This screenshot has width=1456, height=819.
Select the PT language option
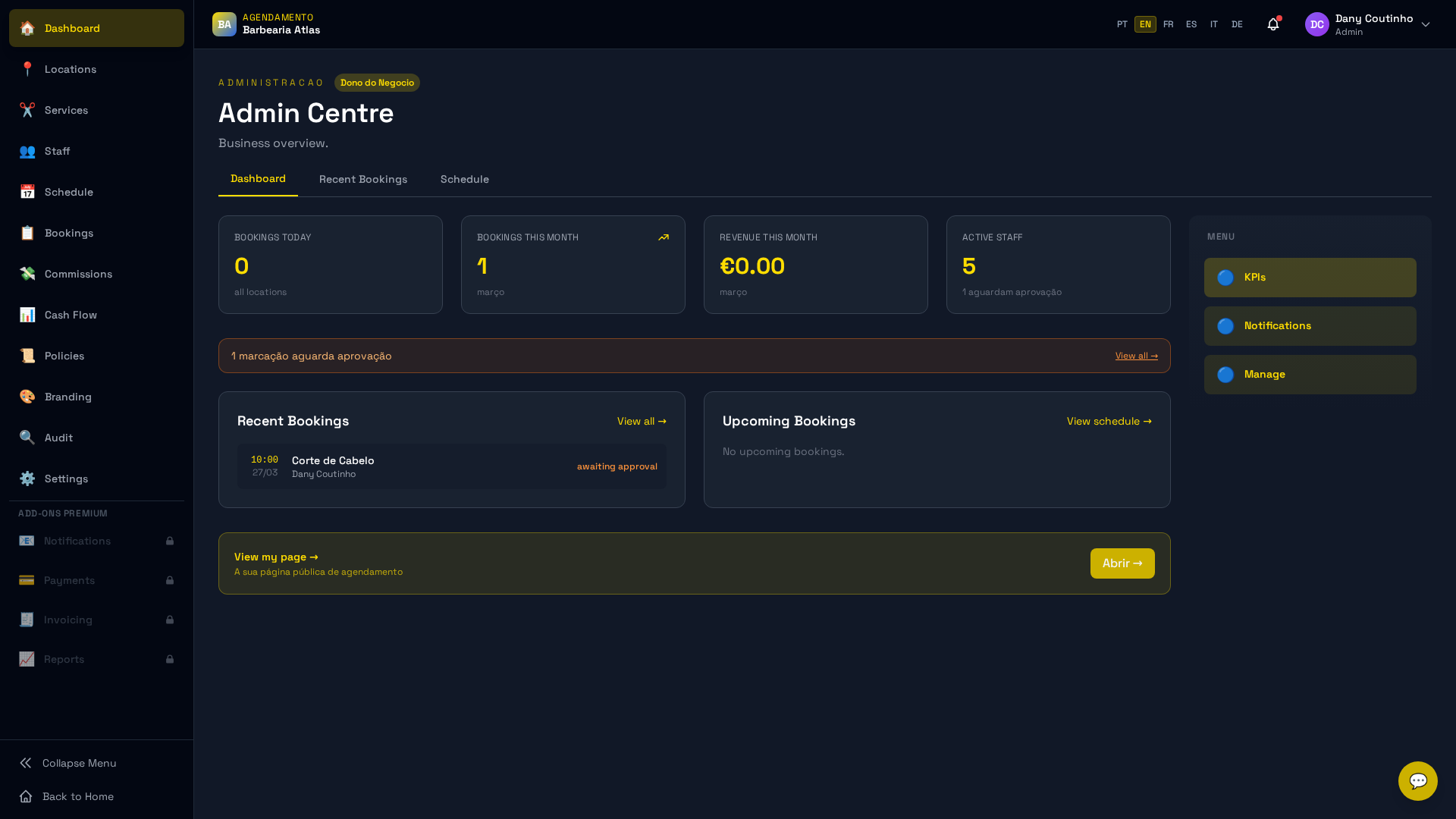(1122, 24)
